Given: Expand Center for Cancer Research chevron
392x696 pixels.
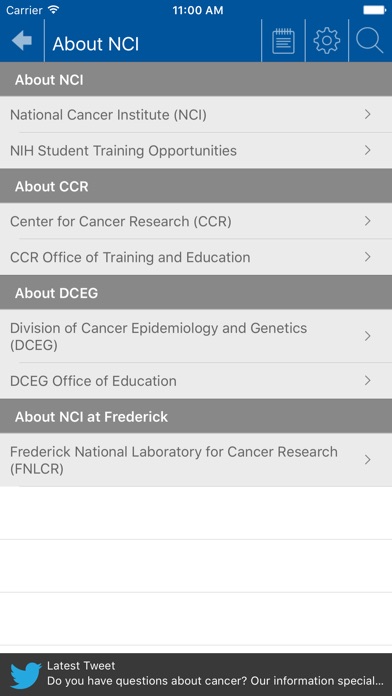Looking at the screenshot, I should point(368,221).
